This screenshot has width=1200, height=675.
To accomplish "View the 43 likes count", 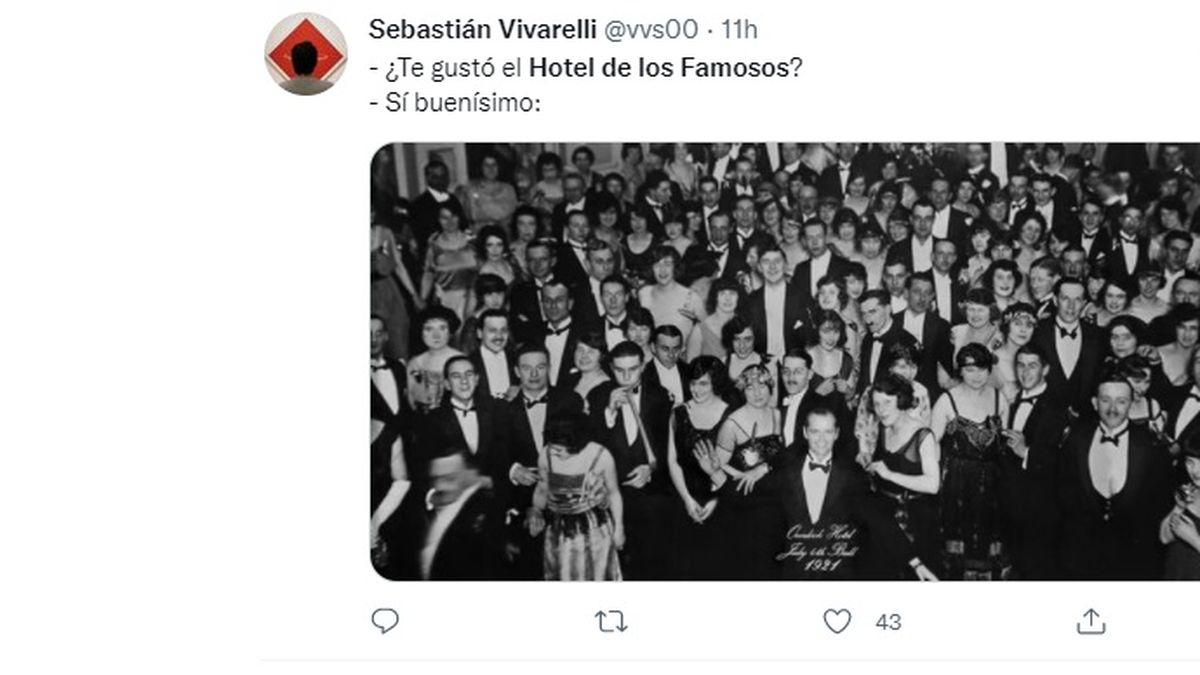I will coord(888,622).
